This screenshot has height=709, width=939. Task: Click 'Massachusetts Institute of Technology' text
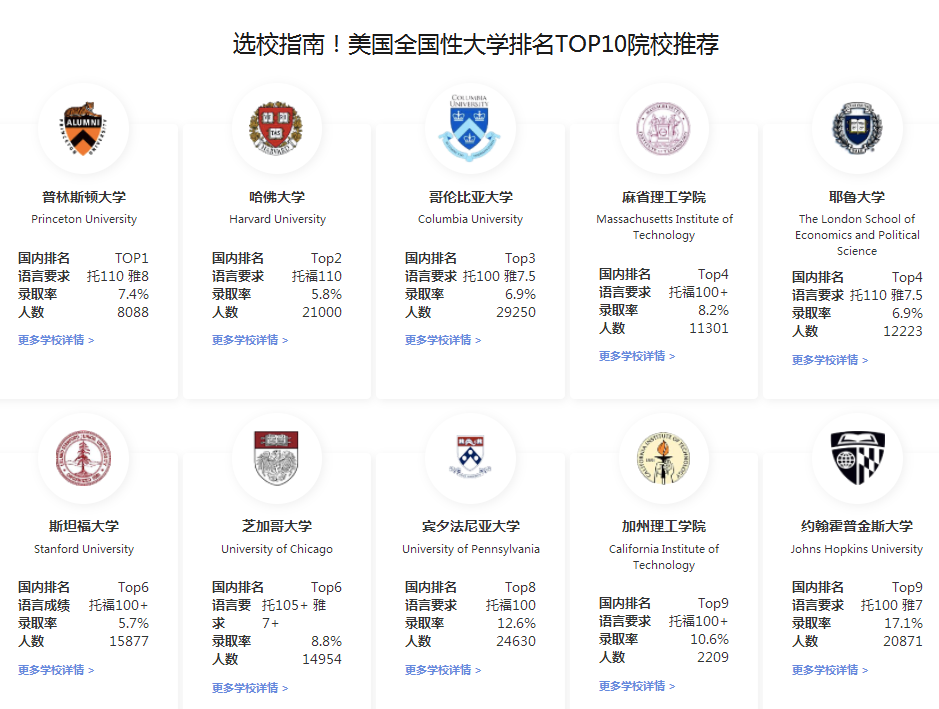(664, 227)
